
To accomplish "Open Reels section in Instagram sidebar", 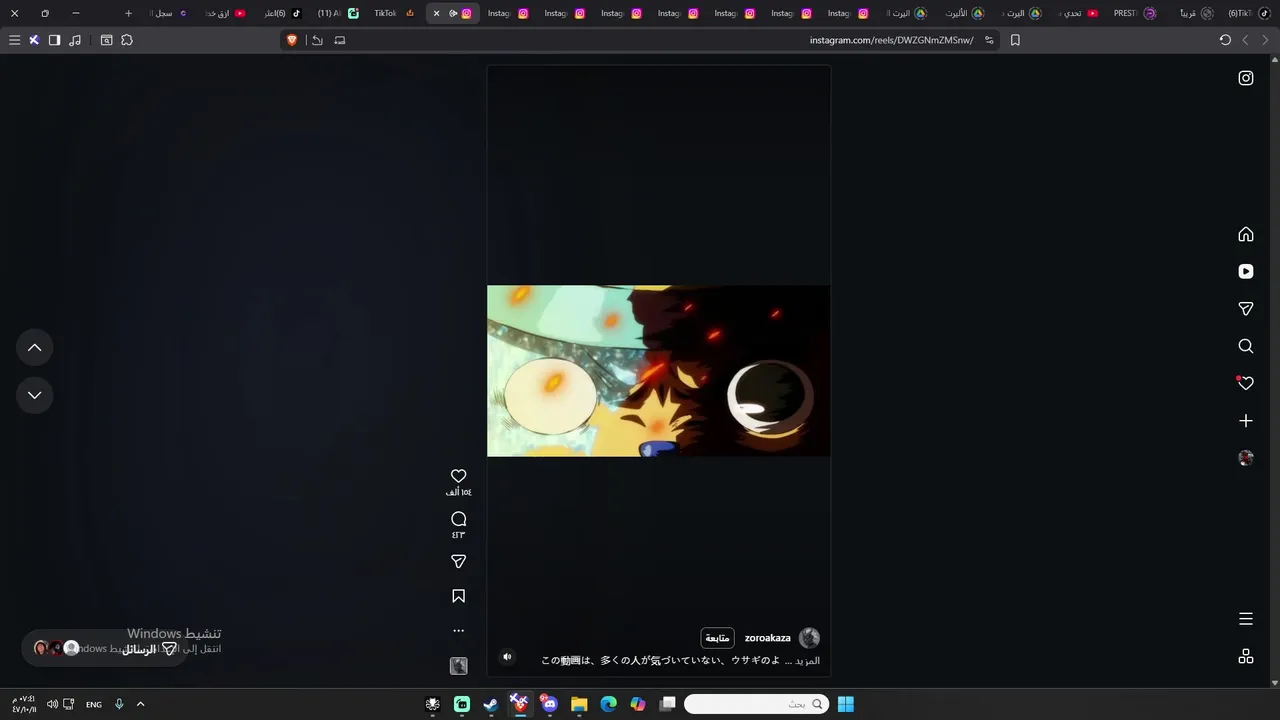I will coord(1246,271).
